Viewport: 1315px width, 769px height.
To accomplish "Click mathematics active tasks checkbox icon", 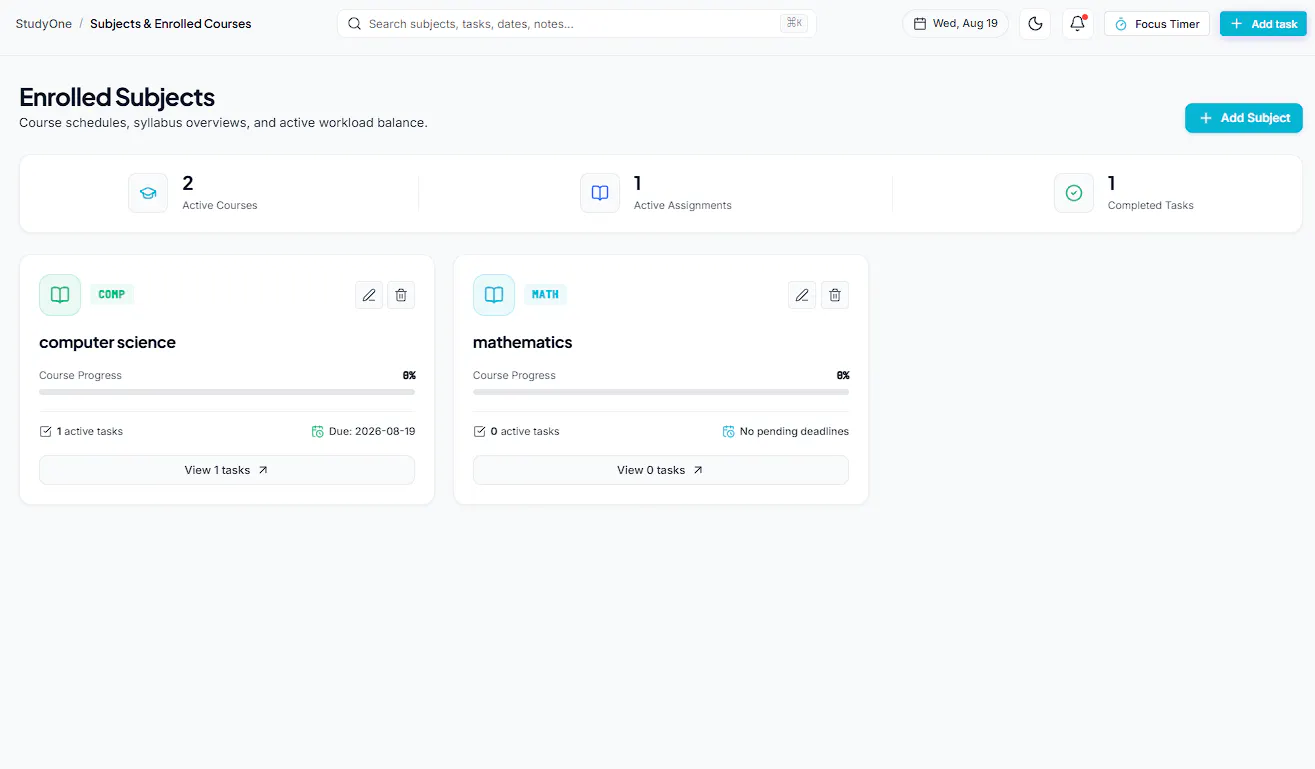I will click(479, 432).
